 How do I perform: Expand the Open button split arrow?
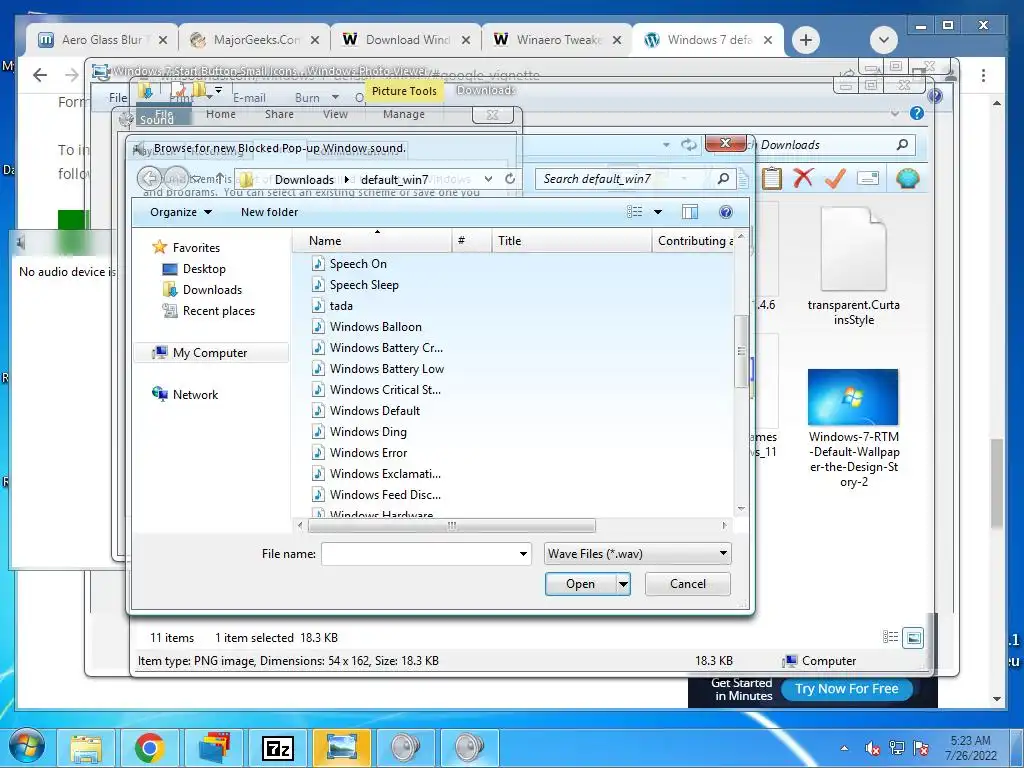tap(624, 584)
